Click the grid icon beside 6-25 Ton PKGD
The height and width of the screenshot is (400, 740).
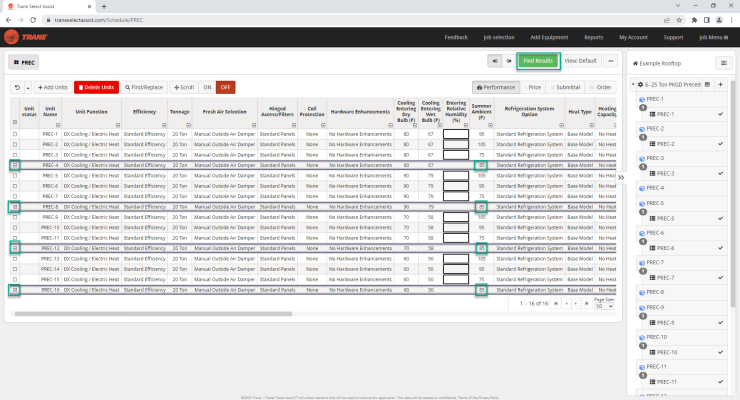pos(707,84)
